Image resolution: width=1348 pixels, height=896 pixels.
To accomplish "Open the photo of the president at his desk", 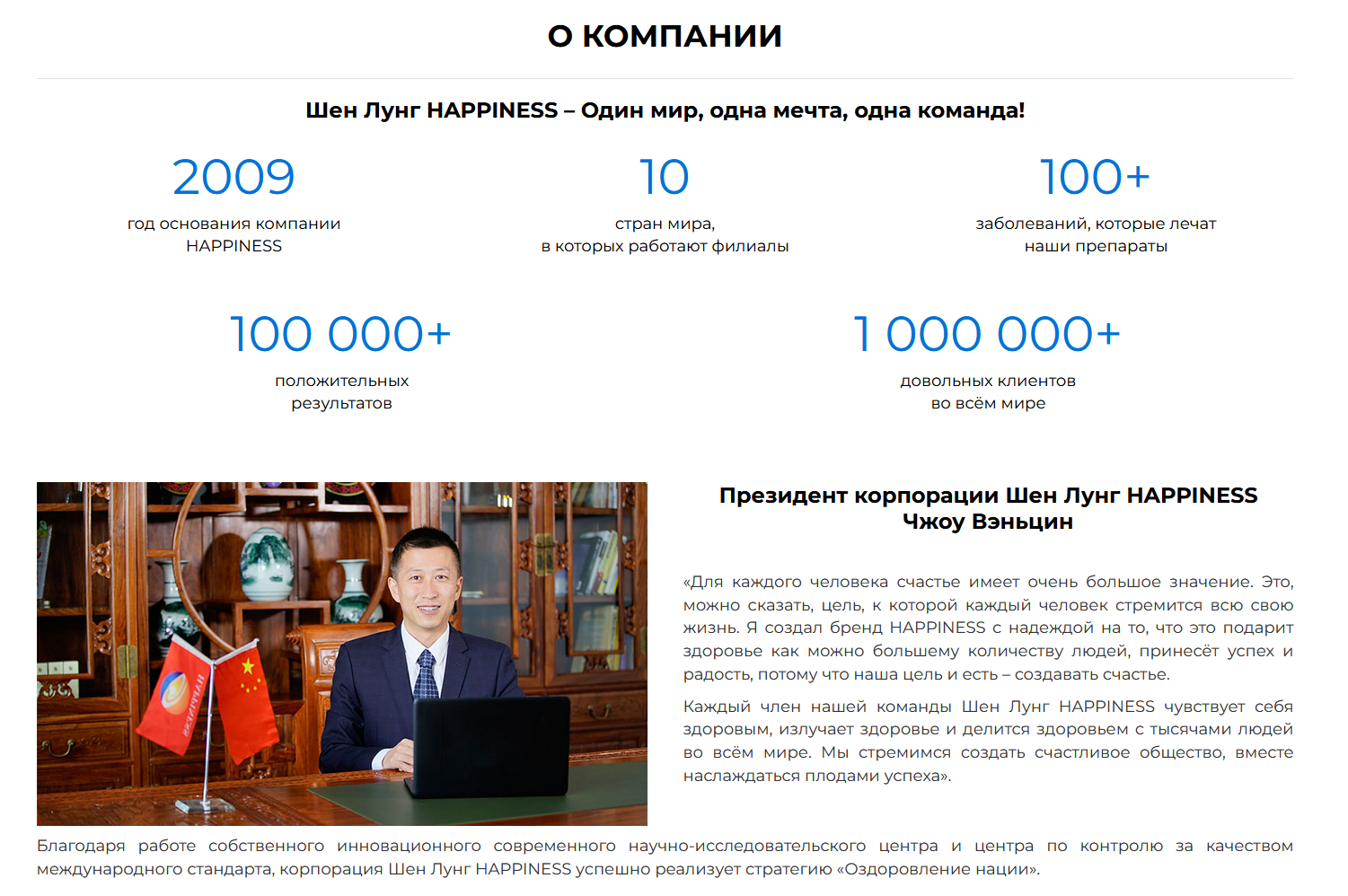I will click(x=342, y=654).
